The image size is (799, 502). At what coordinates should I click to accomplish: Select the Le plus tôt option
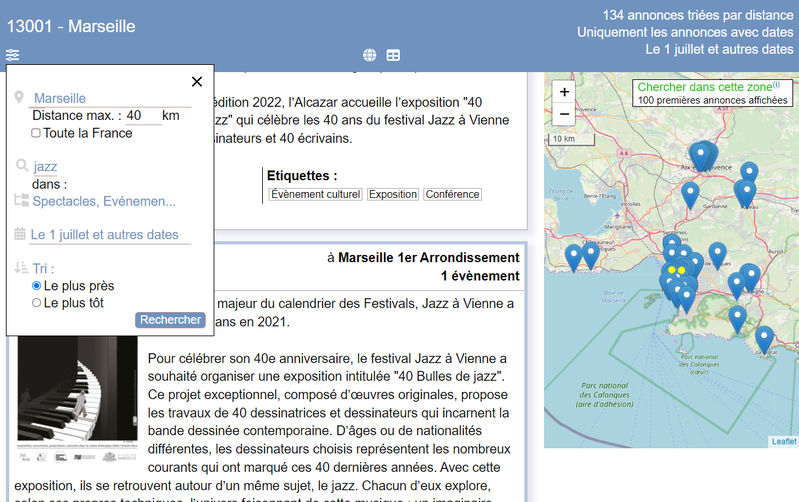(x=37, y=303)
